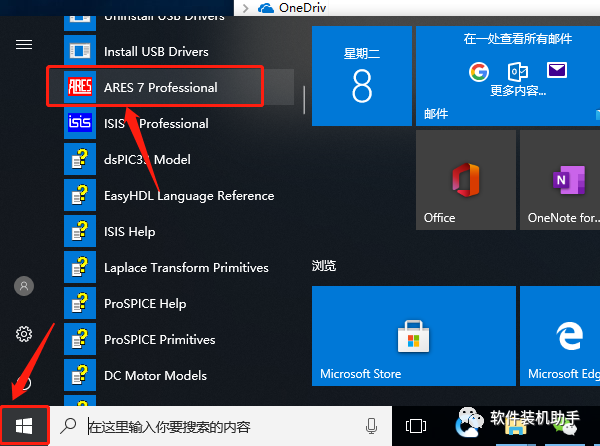Open ProSPICE Help icon
Image resolution: width=600 pixels, height=446 pixels.
pyautogui.click(x=80, y=303)
